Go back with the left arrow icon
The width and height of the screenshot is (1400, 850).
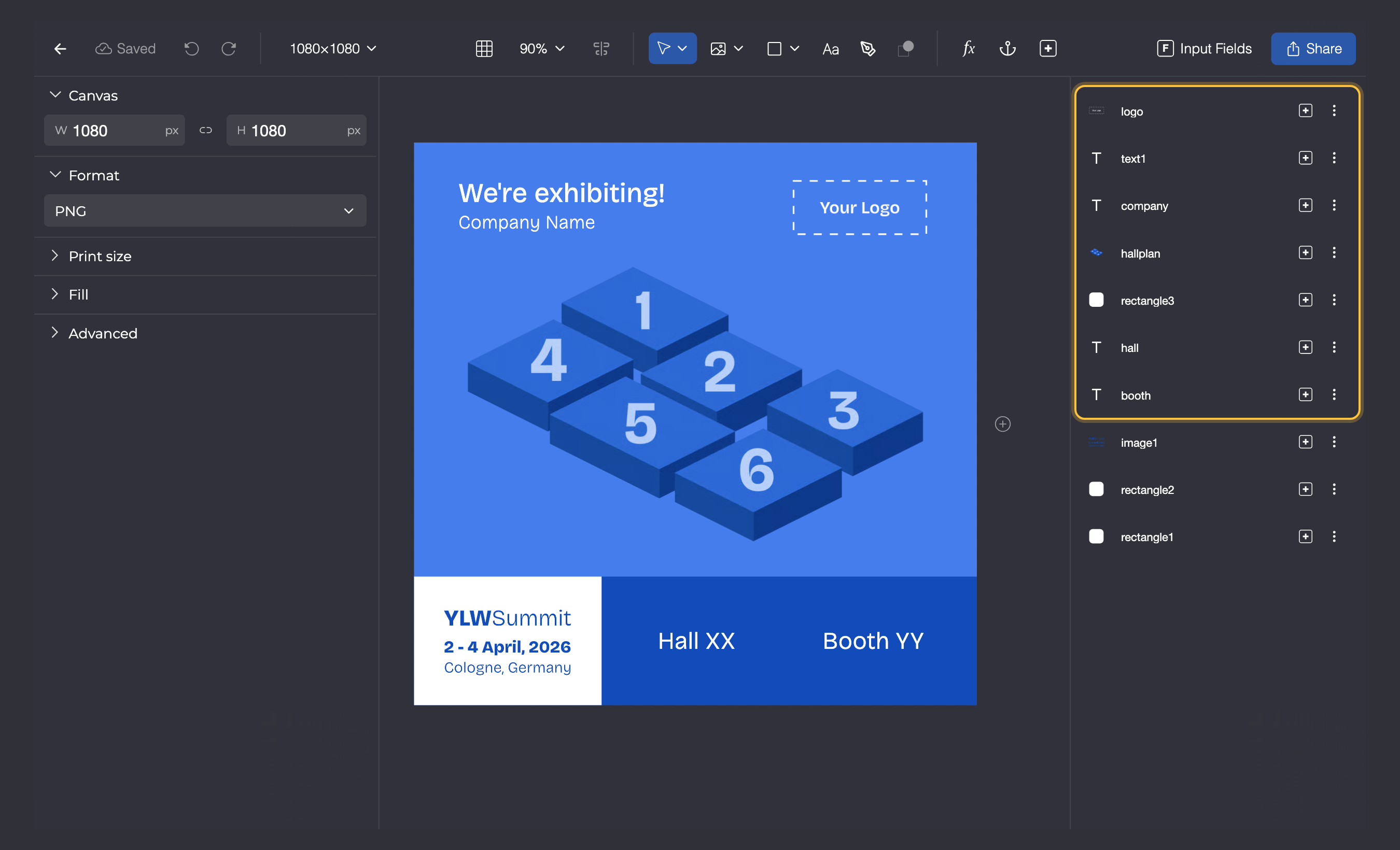60,49
